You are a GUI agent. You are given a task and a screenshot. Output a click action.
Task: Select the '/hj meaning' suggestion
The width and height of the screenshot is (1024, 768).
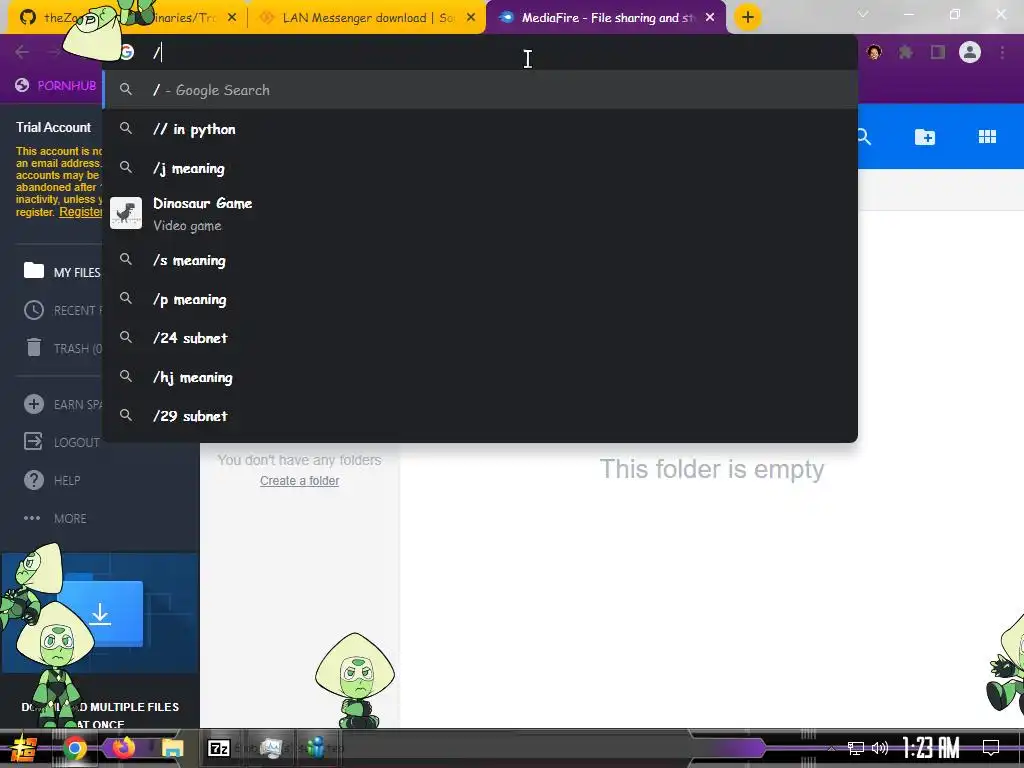pyautogui.click(x=480, y=377)
